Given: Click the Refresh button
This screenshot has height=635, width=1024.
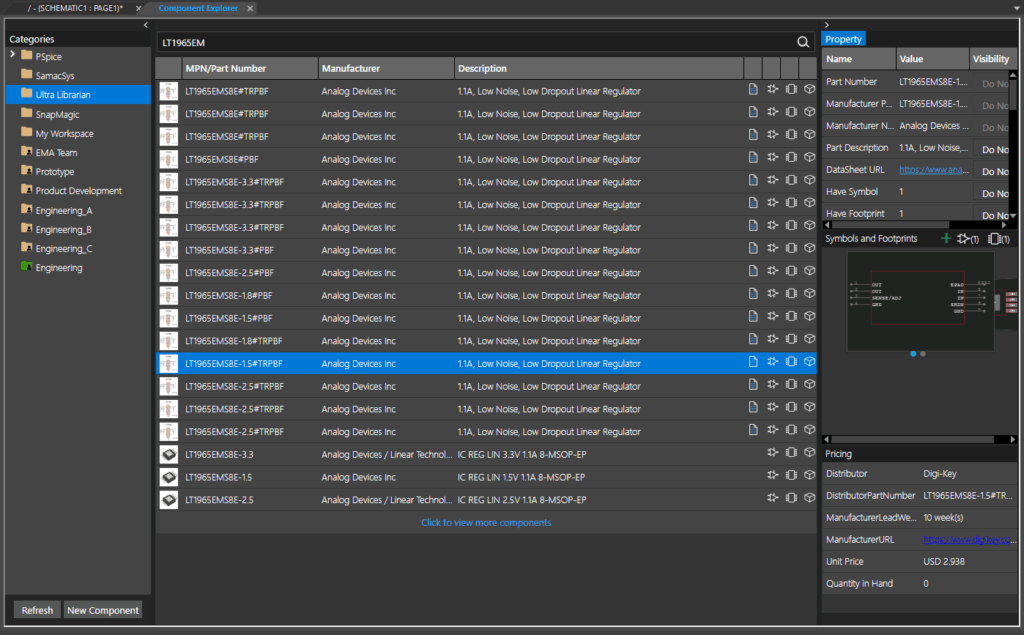Looking at the screenshot, I should [x=37, y=610].
